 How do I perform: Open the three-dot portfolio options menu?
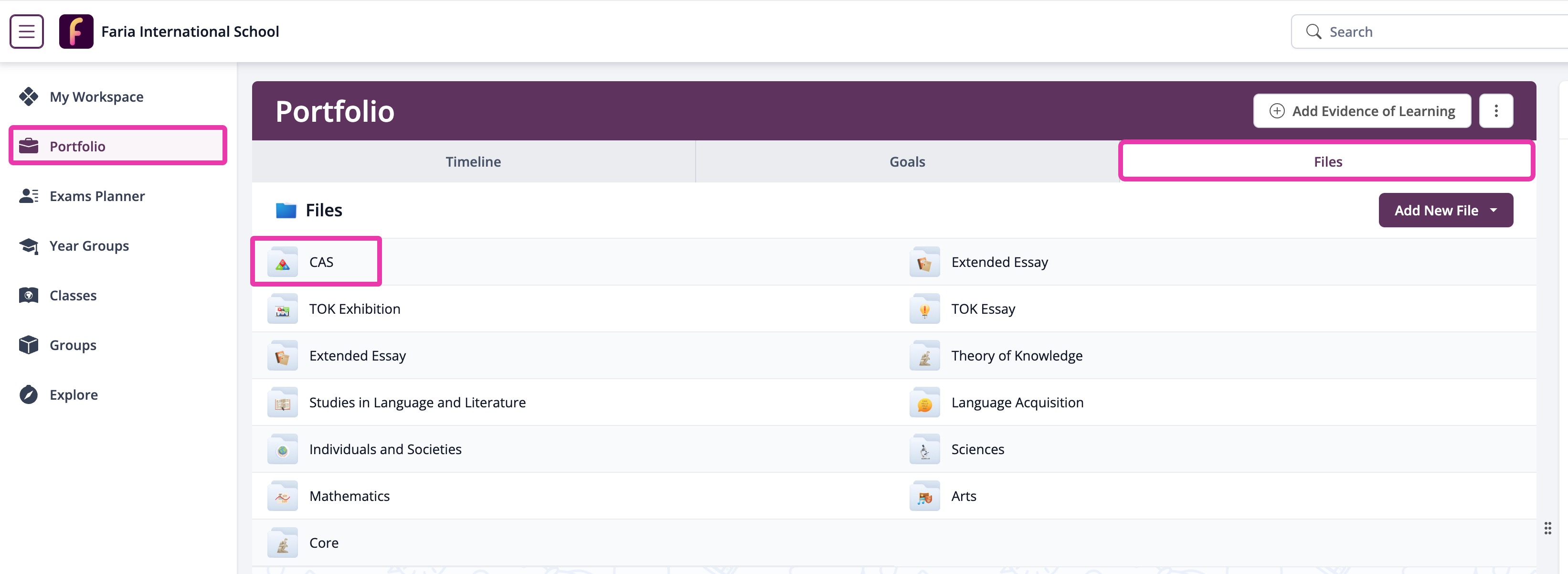tap(1495, 111)
